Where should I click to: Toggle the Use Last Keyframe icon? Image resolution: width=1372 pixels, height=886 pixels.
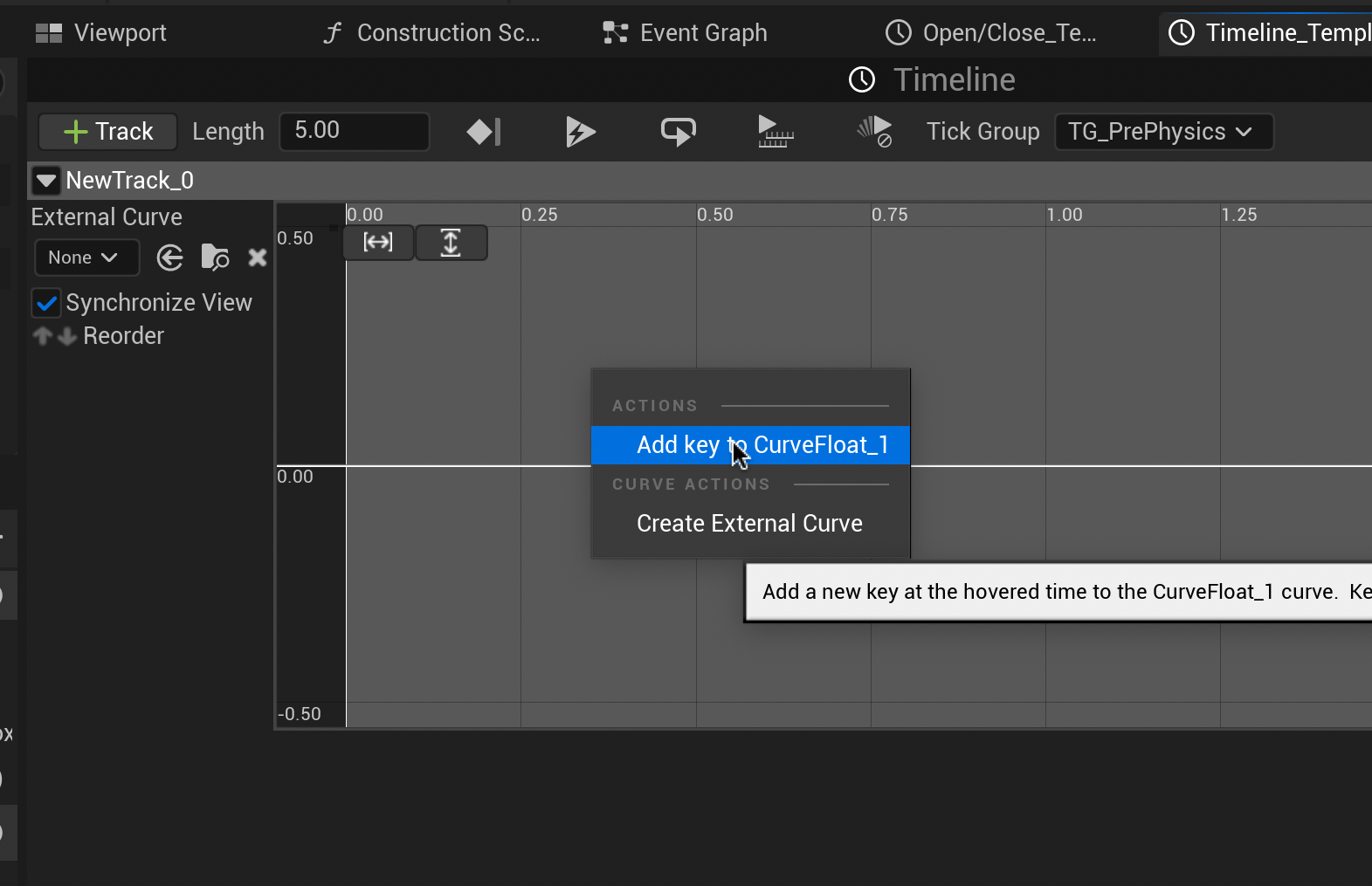[x=484, y=132]
